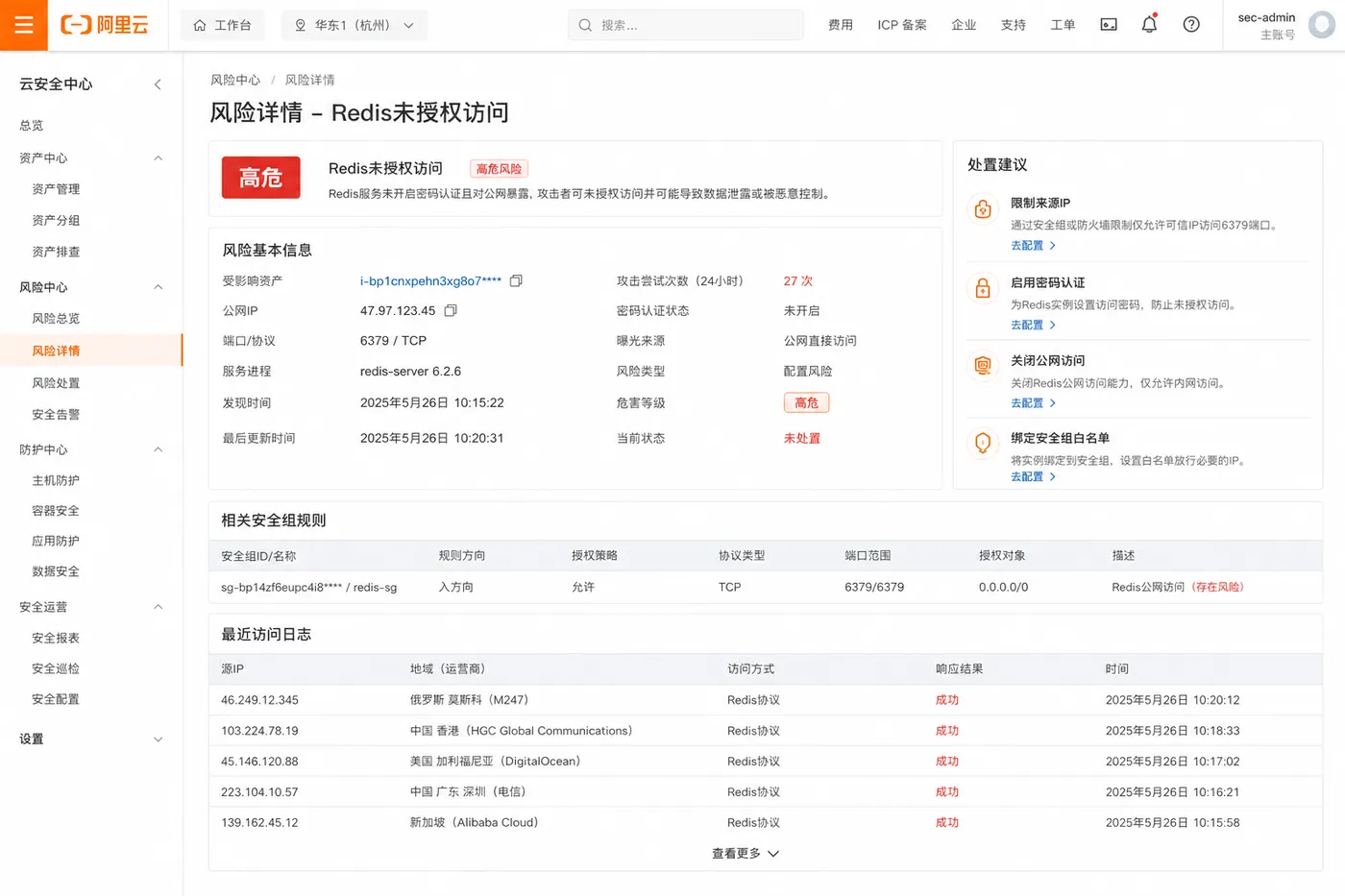Open affected asset i-bp1cnxpehn3xg8o7****
The height and width of the screenshot is (896, 1345).
coord(430,281)
